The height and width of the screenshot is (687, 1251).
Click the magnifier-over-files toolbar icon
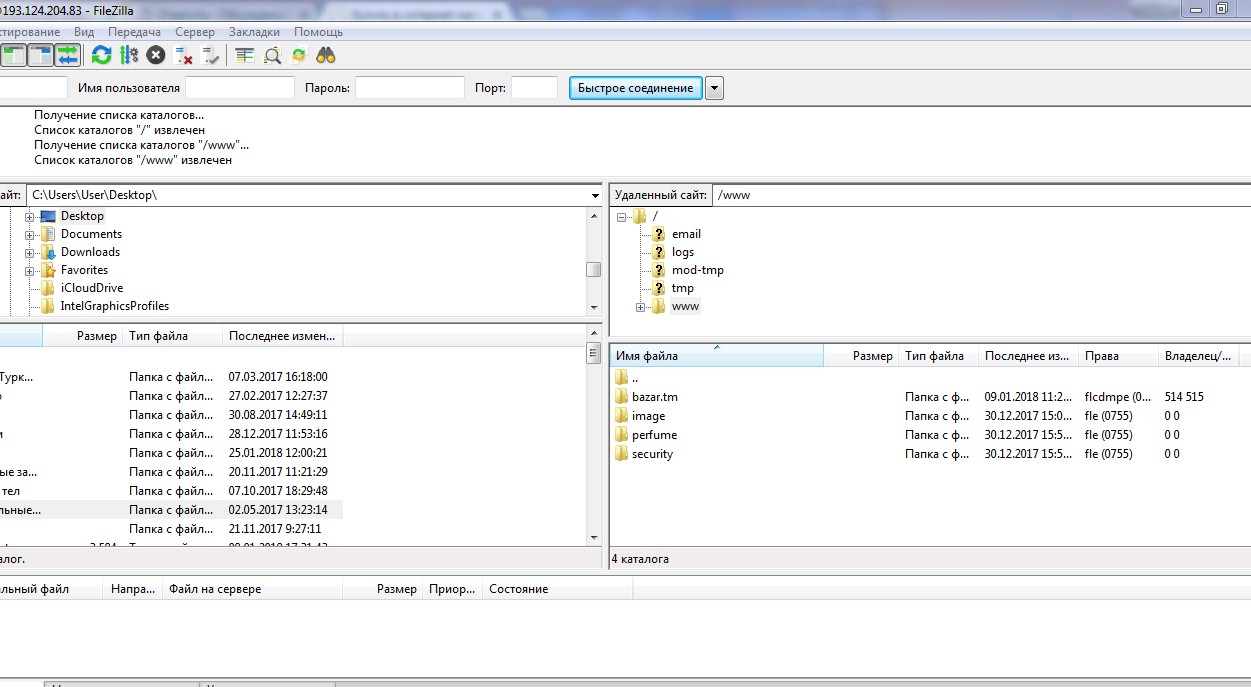[272, 55]
